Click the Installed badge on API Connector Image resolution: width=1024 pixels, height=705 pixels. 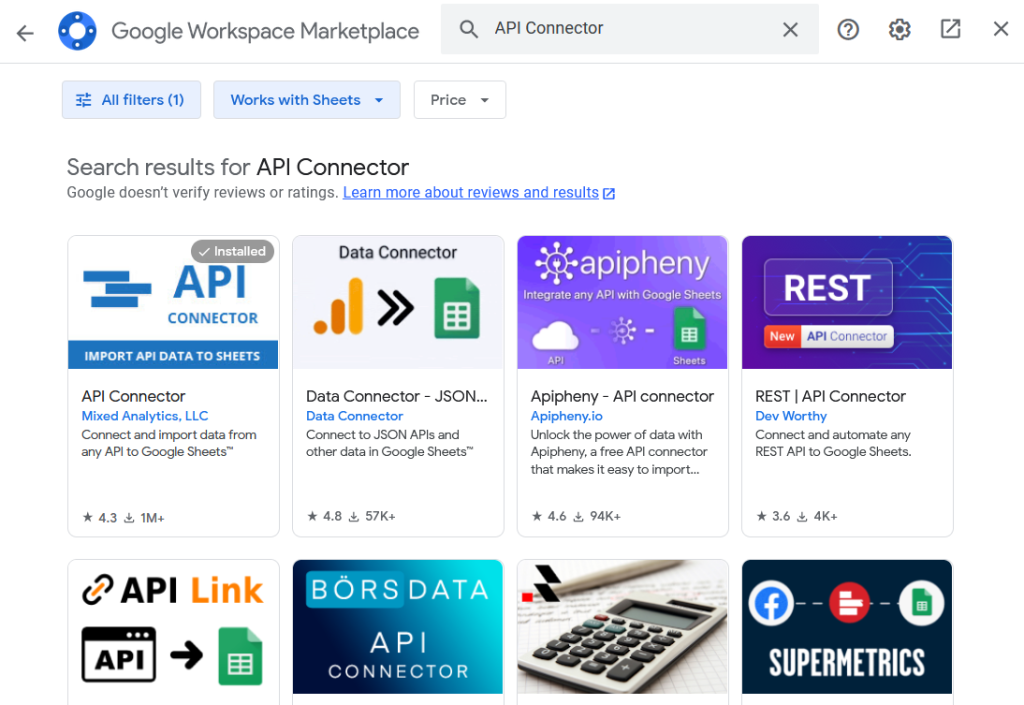tap(232, 251)
